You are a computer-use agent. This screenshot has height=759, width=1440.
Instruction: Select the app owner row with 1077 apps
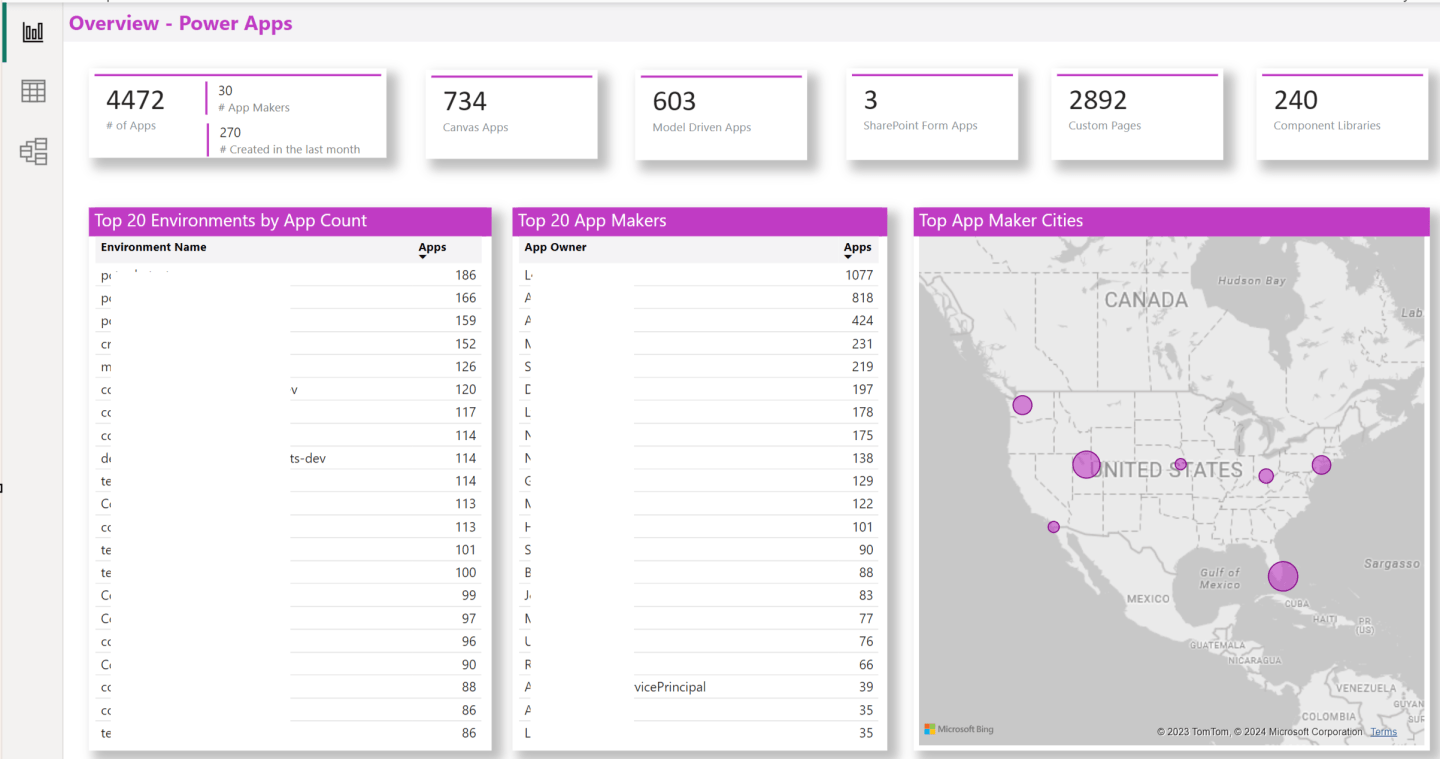(699, 275)
